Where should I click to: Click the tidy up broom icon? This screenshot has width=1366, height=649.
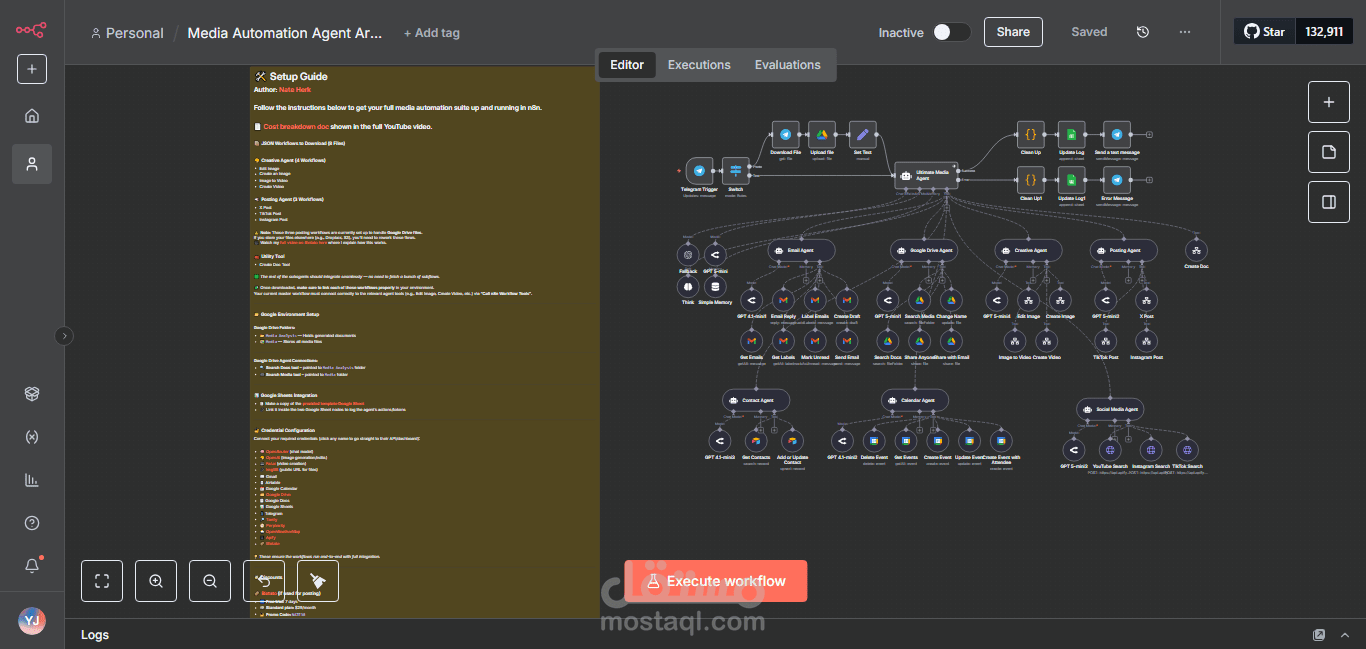[x=318, y=581]
